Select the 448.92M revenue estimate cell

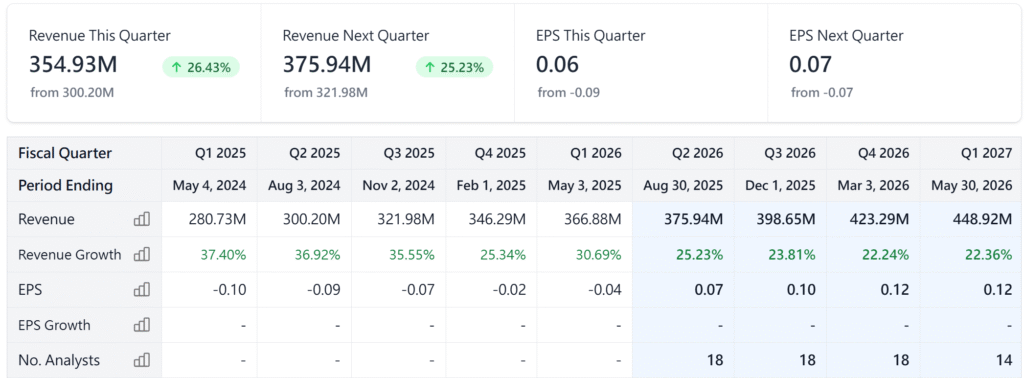pyautogui.click(x=981, y=219)
